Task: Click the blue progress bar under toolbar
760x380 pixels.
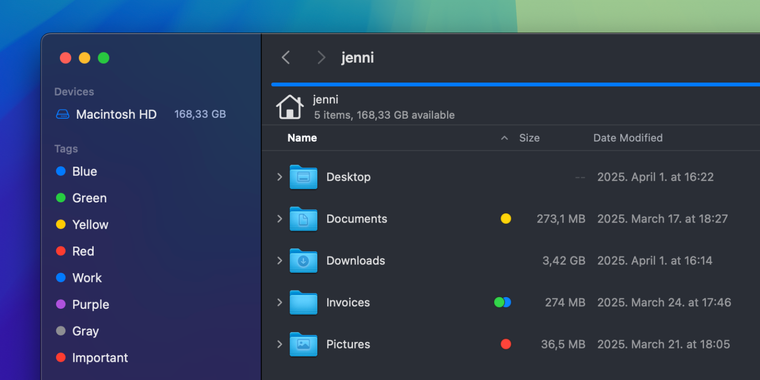Action: (x=515, y=84)
